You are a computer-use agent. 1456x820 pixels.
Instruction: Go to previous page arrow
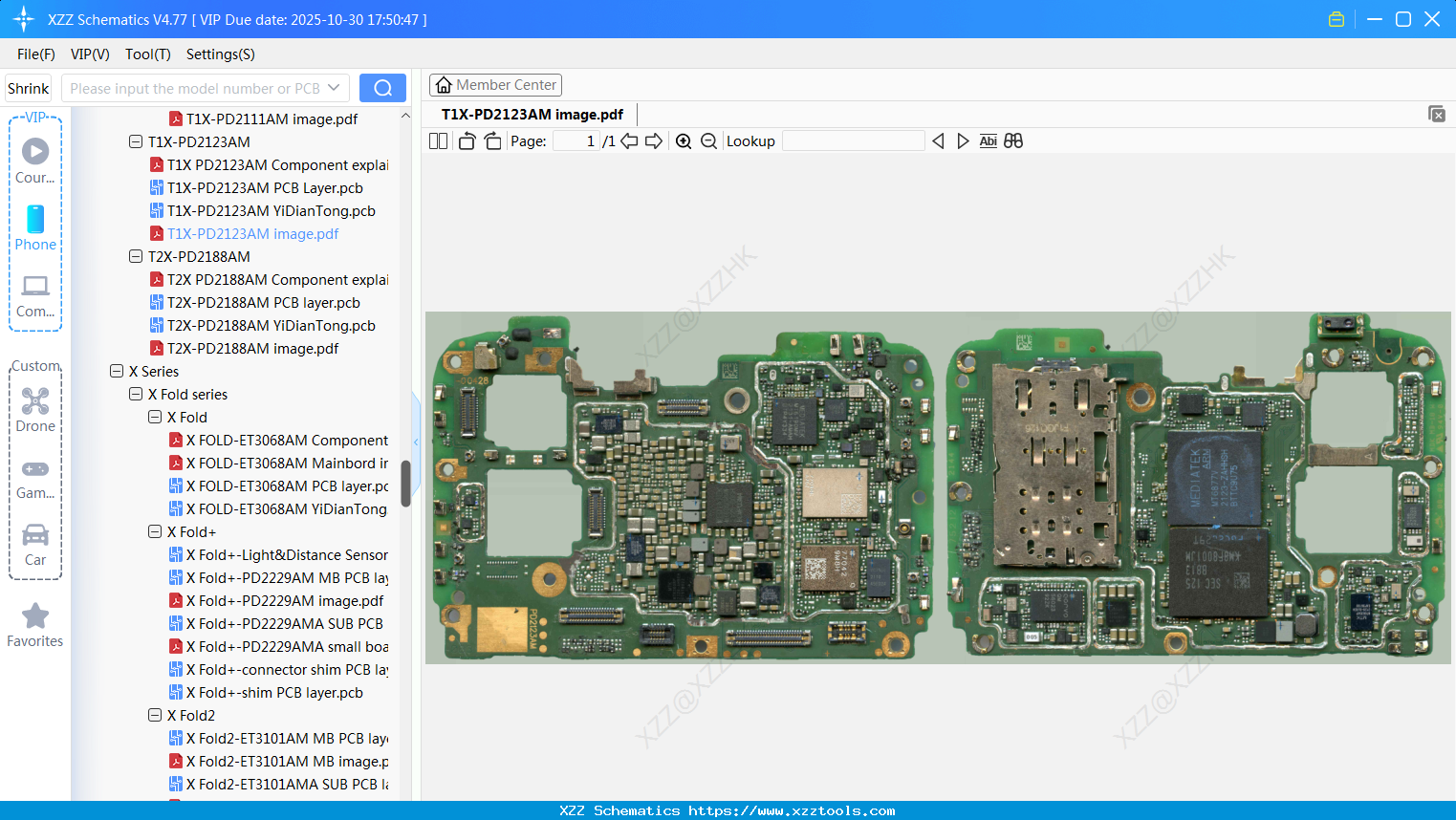tap(629, 141)
